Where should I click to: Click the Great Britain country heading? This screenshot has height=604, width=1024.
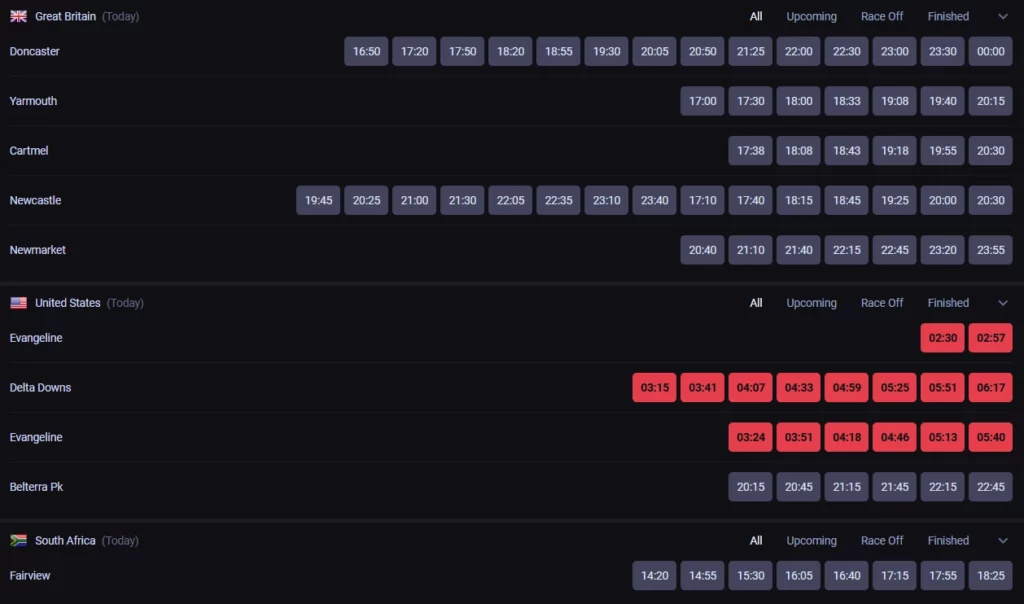point(65,16)
